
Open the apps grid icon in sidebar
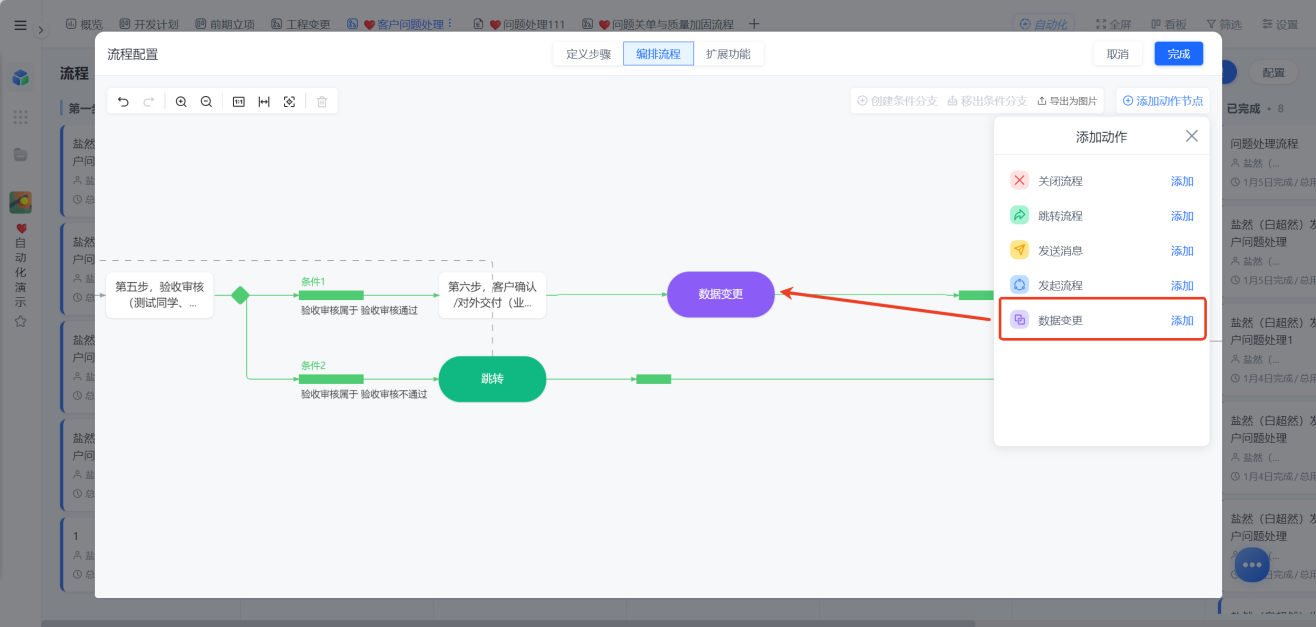[x=20, y=117]
